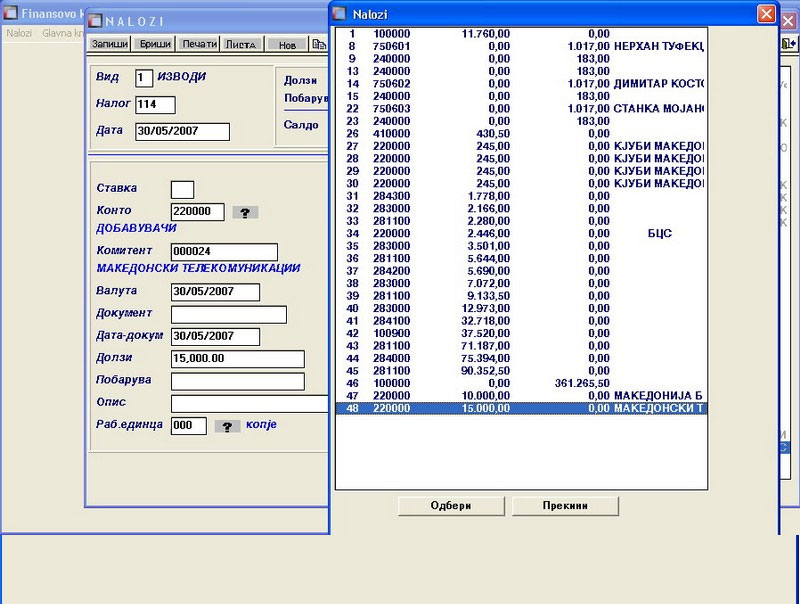
Task: Click the Раб.единица field with 000
Action: 189,425
